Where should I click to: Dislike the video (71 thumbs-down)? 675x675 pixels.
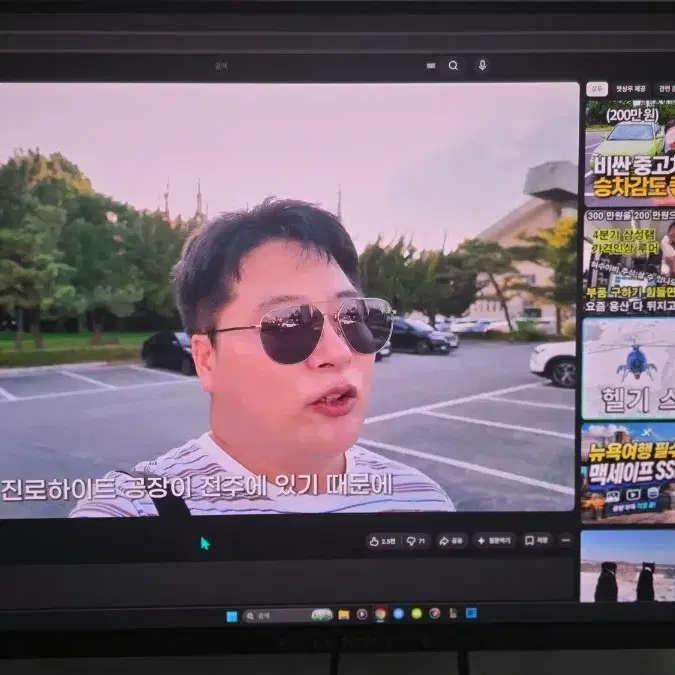coord(416,541)
